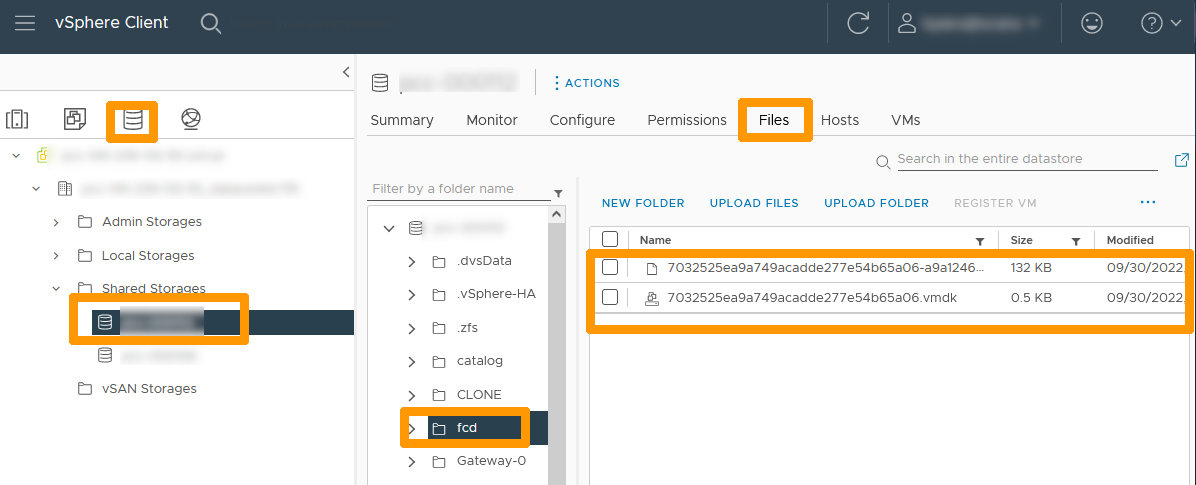Expand the .zfs folder

[x=412, y=329]
